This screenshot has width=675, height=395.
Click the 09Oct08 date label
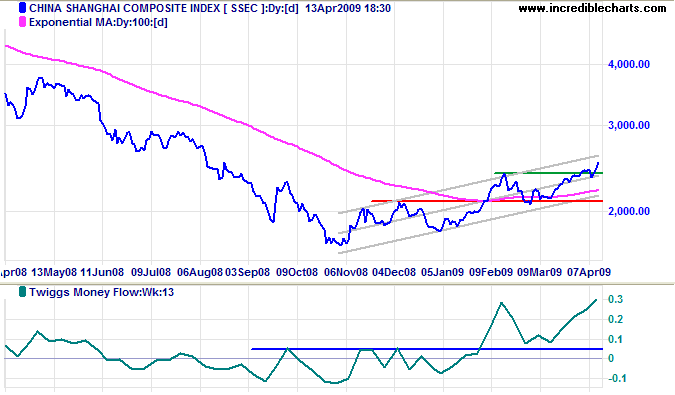click(297, 272)
